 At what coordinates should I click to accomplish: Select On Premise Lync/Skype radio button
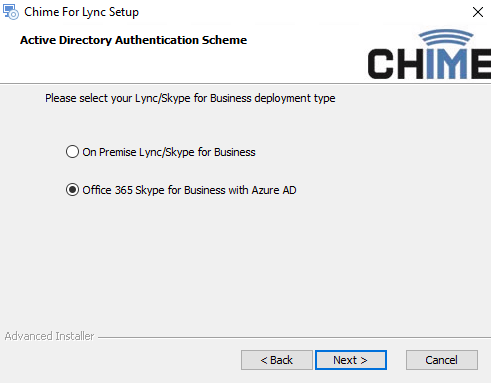[72, 152]
